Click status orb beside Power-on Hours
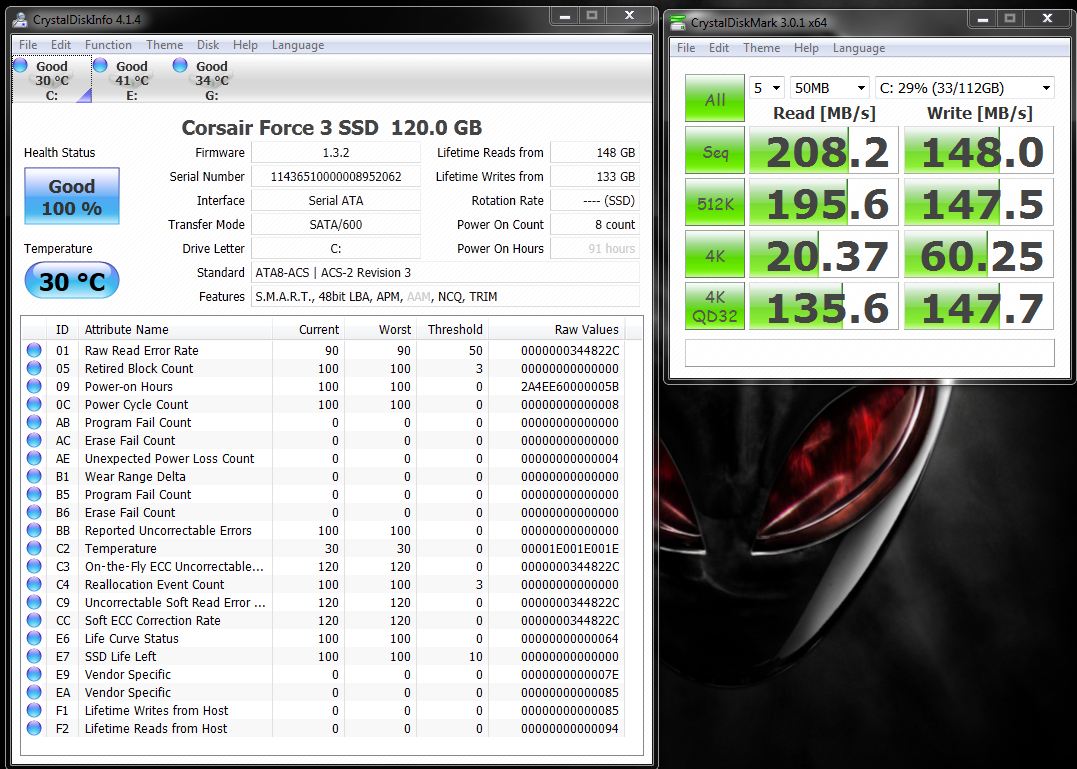Image resolution: width=1077 pixels, height=769 pixels. (34, 386)
